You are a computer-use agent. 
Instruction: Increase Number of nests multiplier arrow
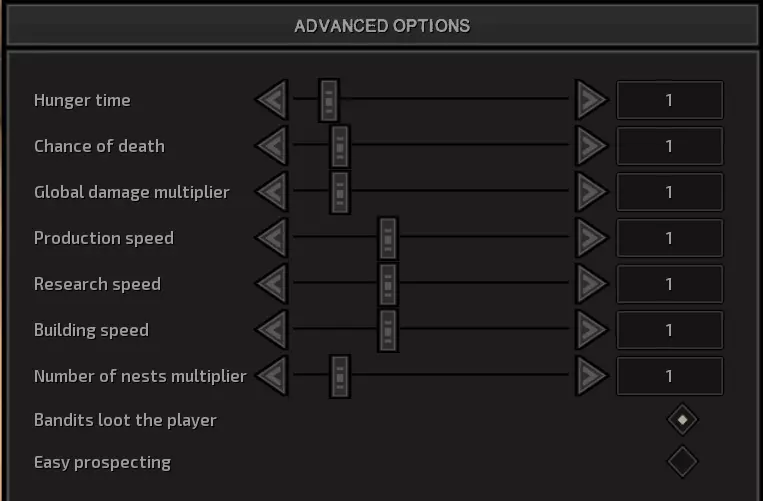coord(591,376)
